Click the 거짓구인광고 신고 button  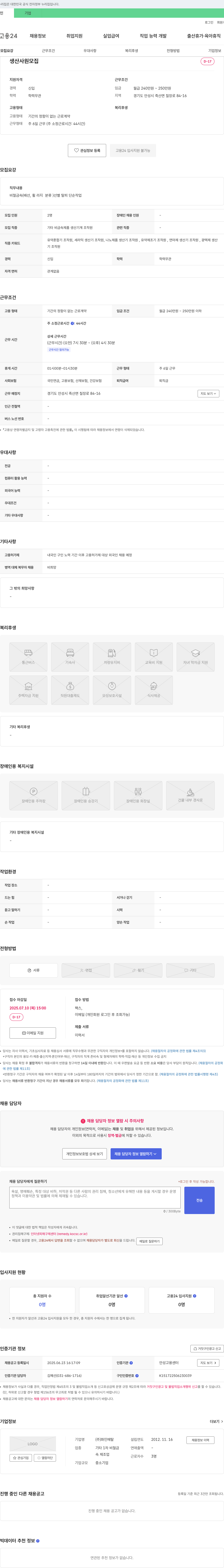pos(207,1348)
